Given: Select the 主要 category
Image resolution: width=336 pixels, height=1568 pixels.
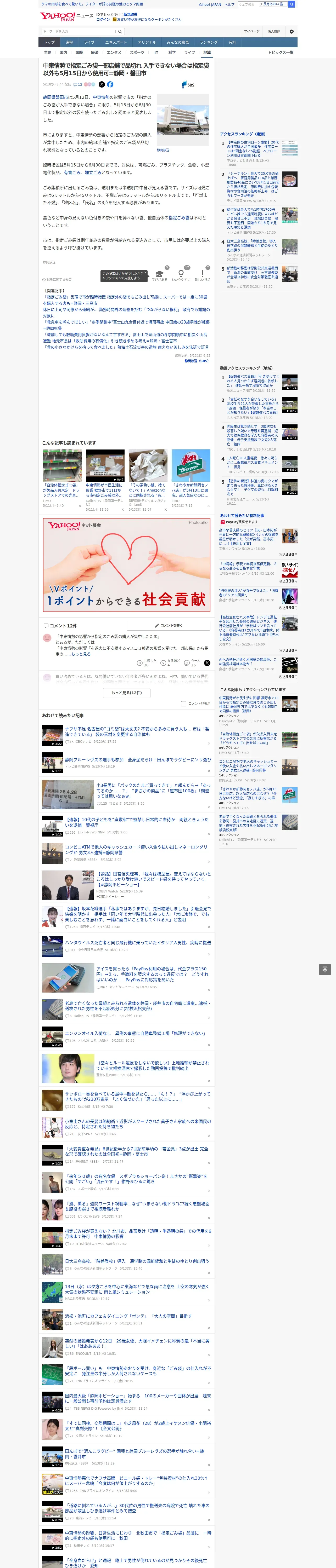Looking at the screenshot, I should tap(48, 53).
